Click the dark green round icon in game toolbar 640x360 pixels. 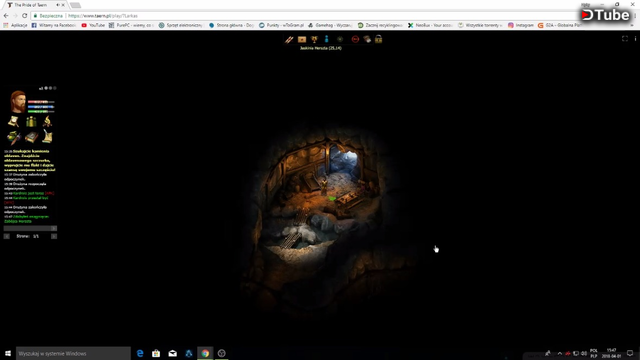(x=340, y=39)
